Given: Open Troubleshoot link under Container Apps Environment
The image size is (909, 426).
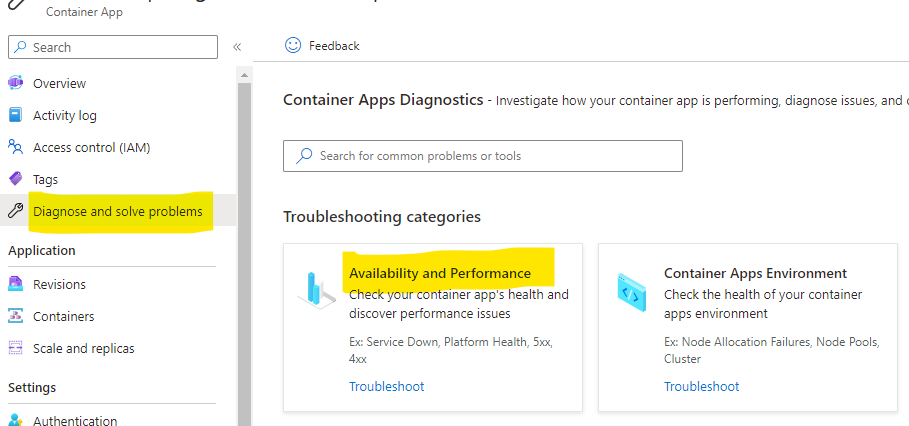Looking at the screenshot, I should point(701,386).
